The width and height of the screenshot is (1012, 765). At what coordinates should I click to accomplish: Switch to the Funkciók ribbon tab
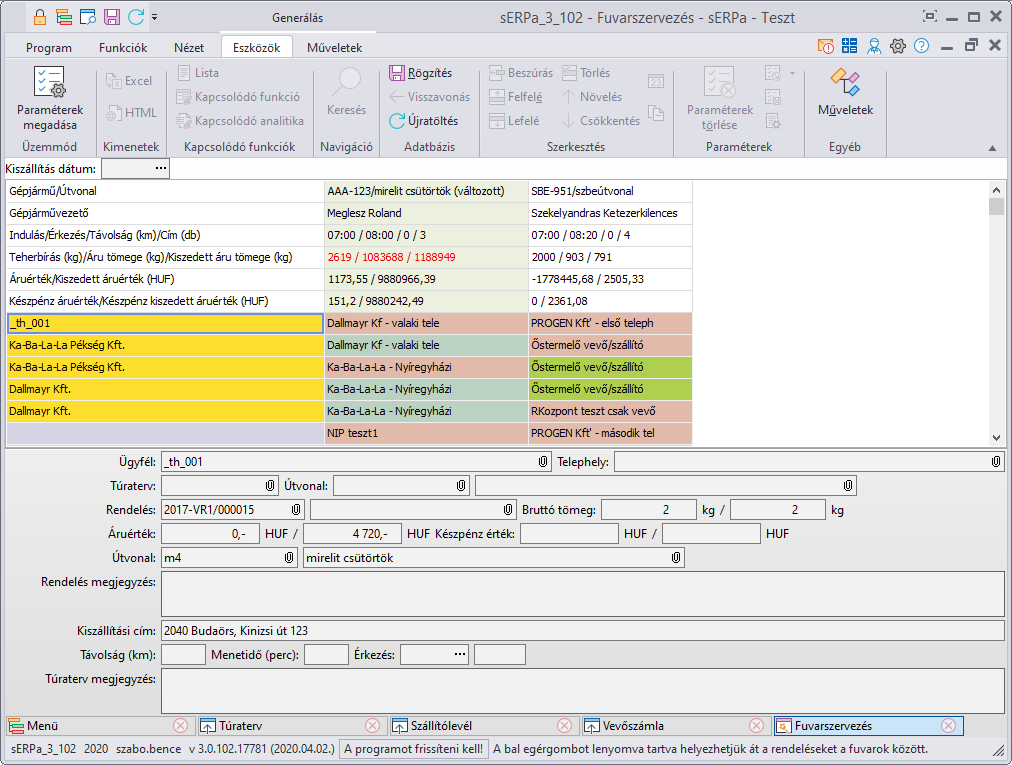123,47
